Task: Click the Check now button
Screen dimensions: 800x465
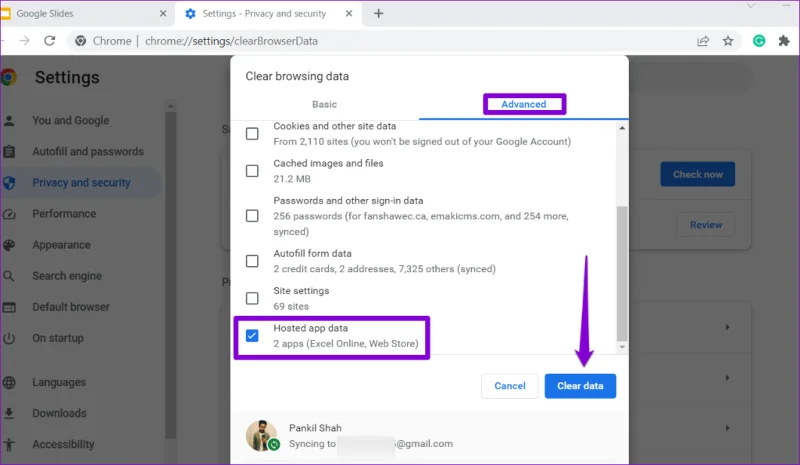Action: pos(697,175)
